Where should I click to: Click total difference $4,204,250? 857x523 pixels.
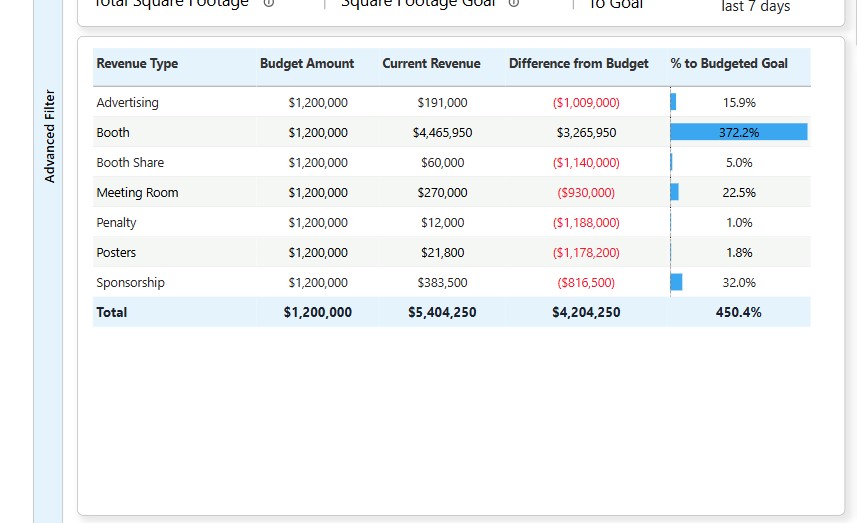click(x=586, y=312)
